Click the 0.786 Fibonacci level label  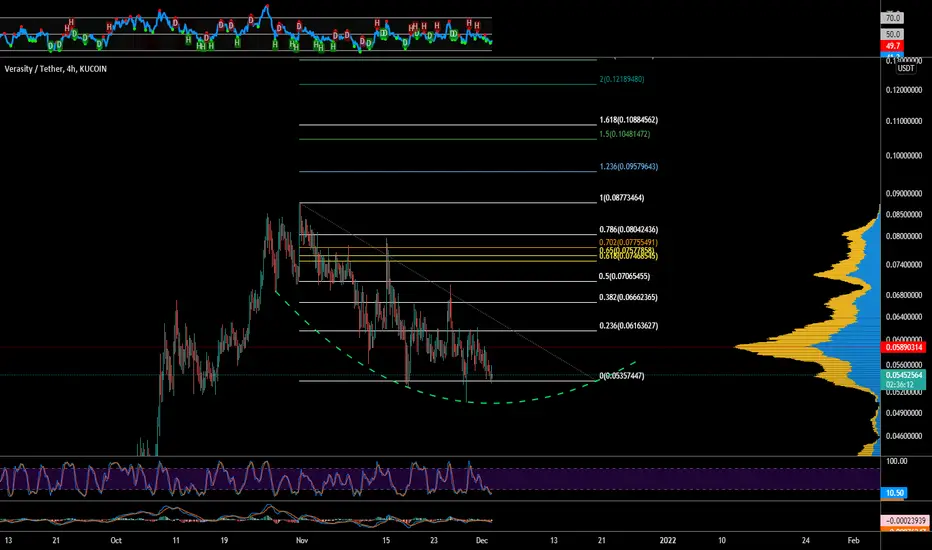[628, 230]
